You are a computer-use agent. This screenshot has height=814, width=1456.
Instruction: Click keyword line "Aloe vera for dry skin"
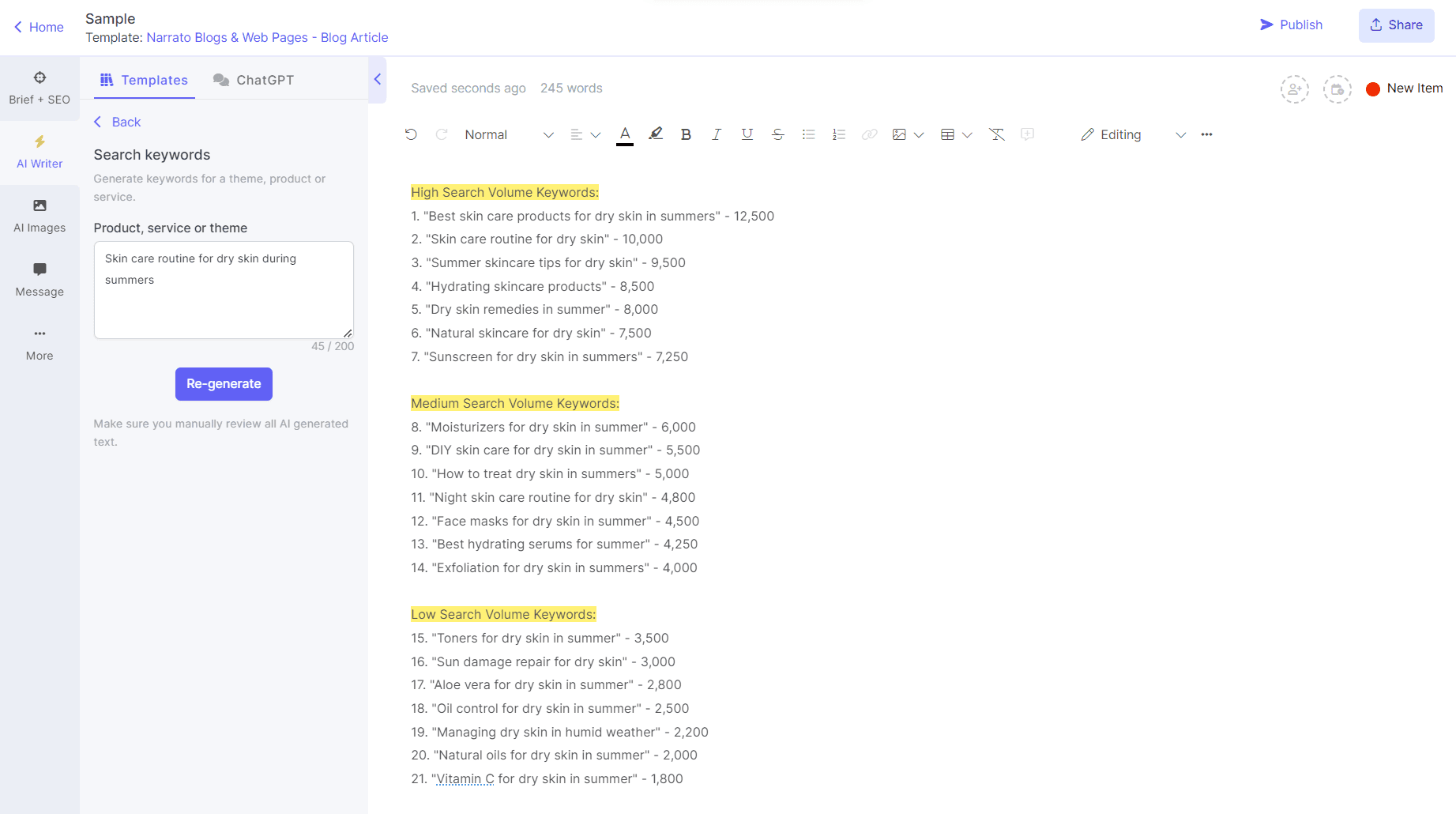(546, 684)
